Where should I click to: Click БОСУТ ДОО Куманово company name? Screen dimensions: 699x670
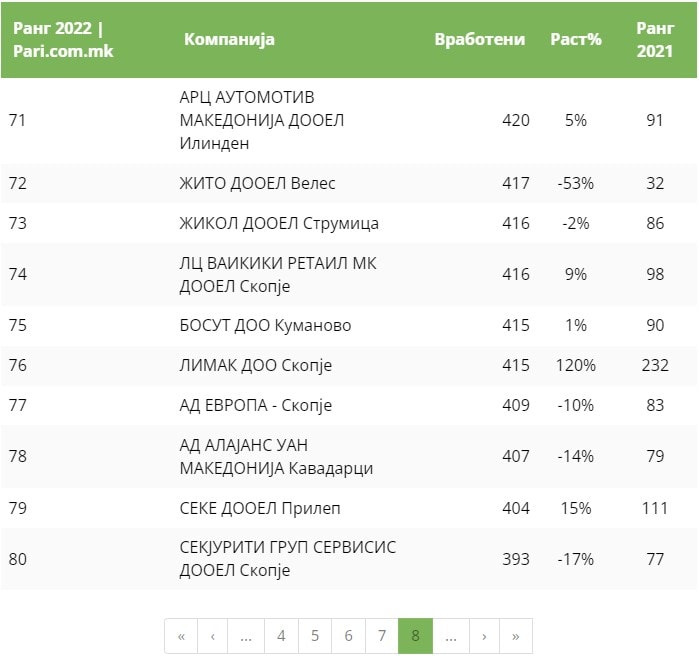click(x=265, y=326)
